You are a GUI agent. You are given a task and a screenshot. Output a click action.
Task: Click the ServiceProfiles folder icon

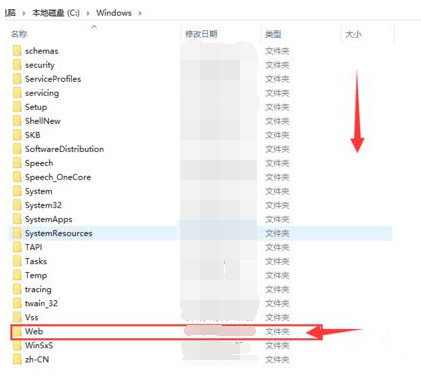pos(17,79)
